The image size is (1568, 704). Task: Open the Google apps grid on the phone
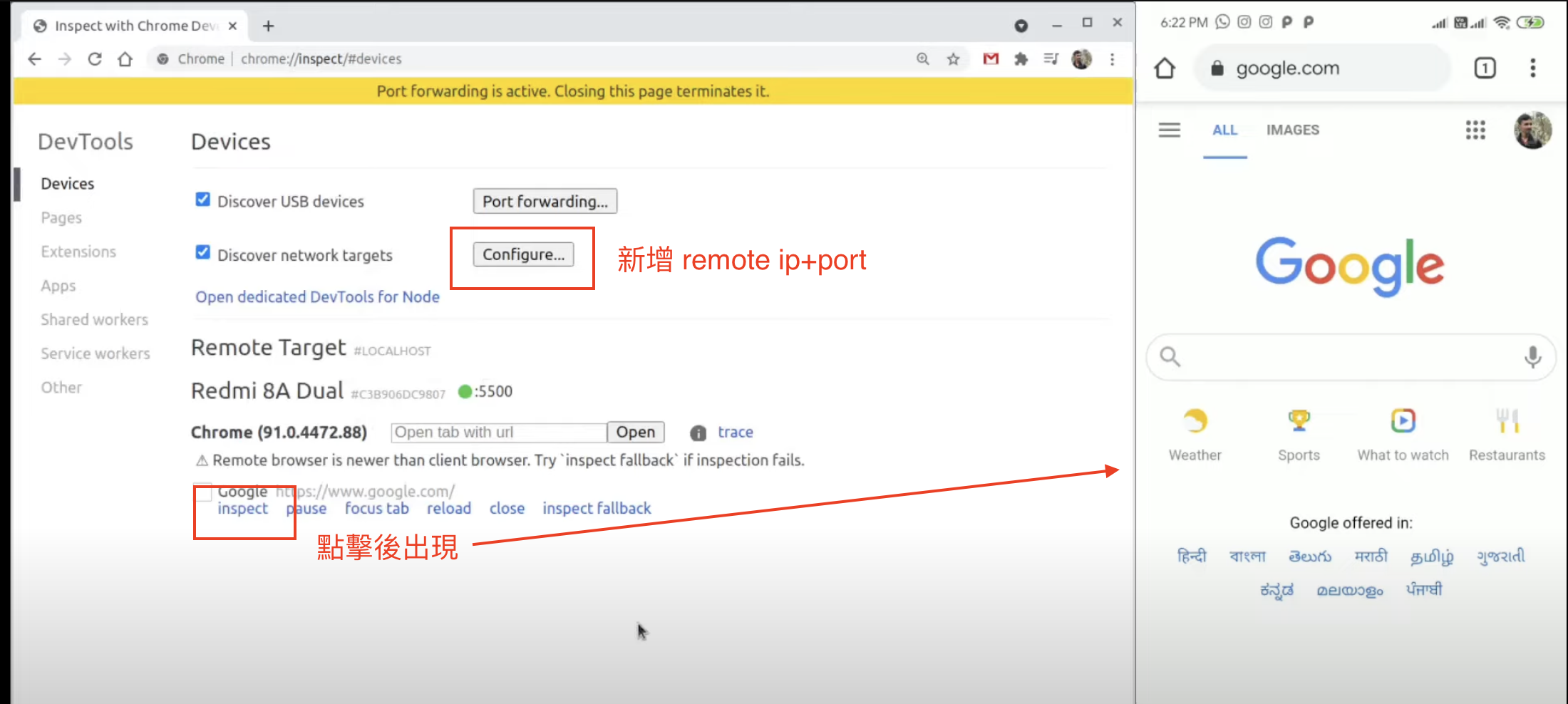1475,130
